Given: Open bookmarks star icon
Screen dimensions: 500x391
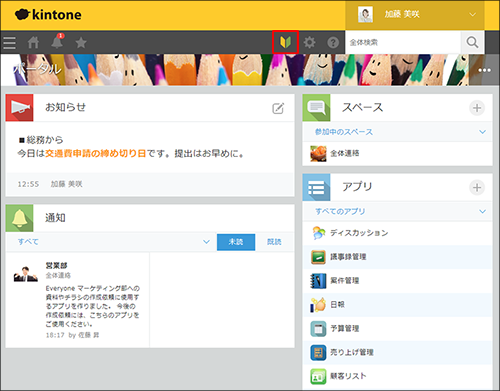Looking at the screenshot, I should click(x=81, y=42).
